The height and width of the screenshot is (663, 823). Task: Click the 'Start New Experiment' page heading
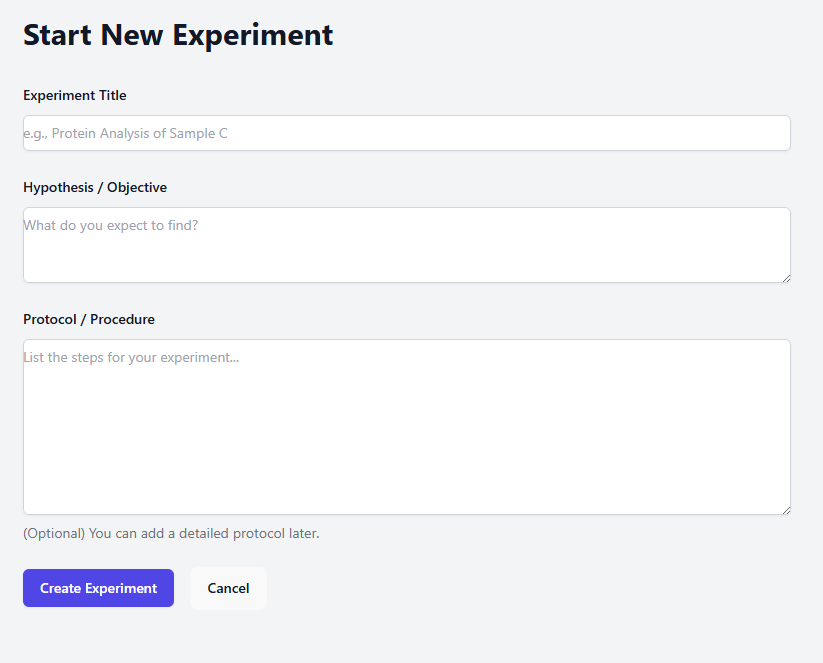177,34
